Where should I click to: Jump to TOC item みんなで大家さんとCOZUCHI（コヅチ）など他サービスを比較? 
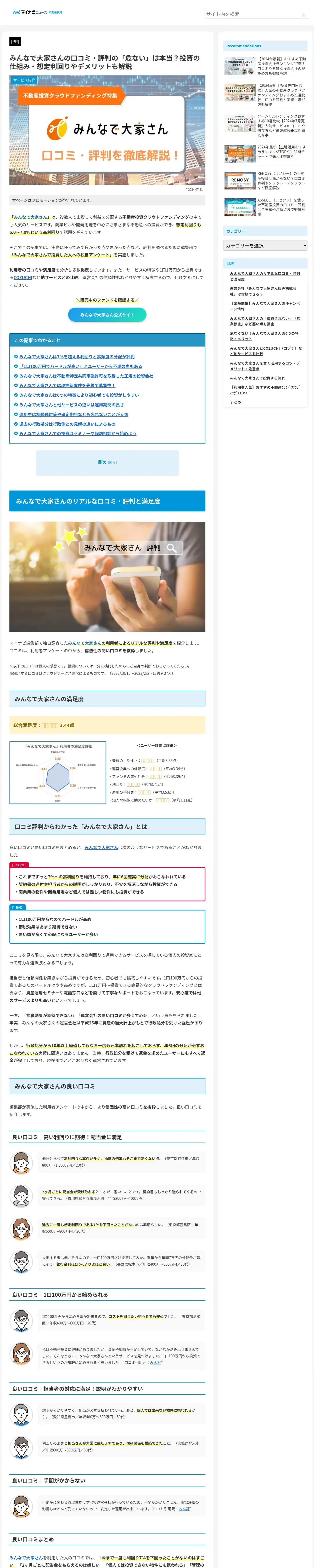coord(266,351)
